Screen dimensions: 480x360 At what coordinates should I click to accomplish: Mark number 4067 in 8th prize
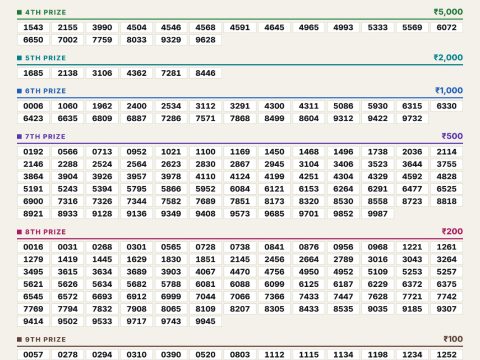click(205, 272)
